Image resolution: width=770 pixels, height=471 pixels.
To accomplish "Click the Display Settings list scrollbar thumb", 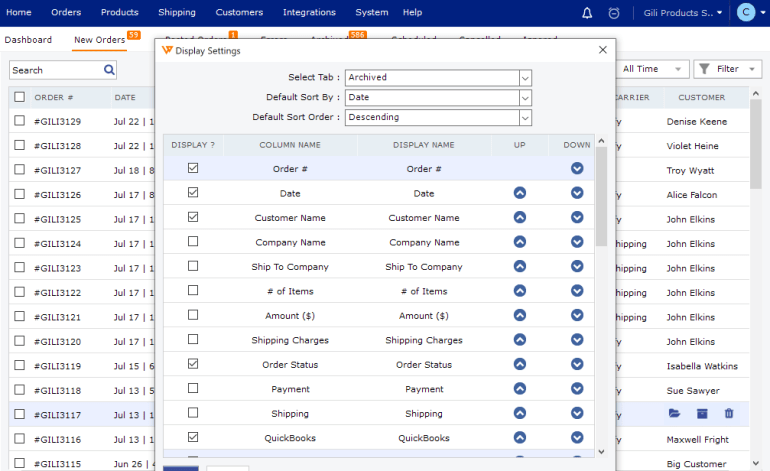I will pyautogui.click(x=601, y=196).
